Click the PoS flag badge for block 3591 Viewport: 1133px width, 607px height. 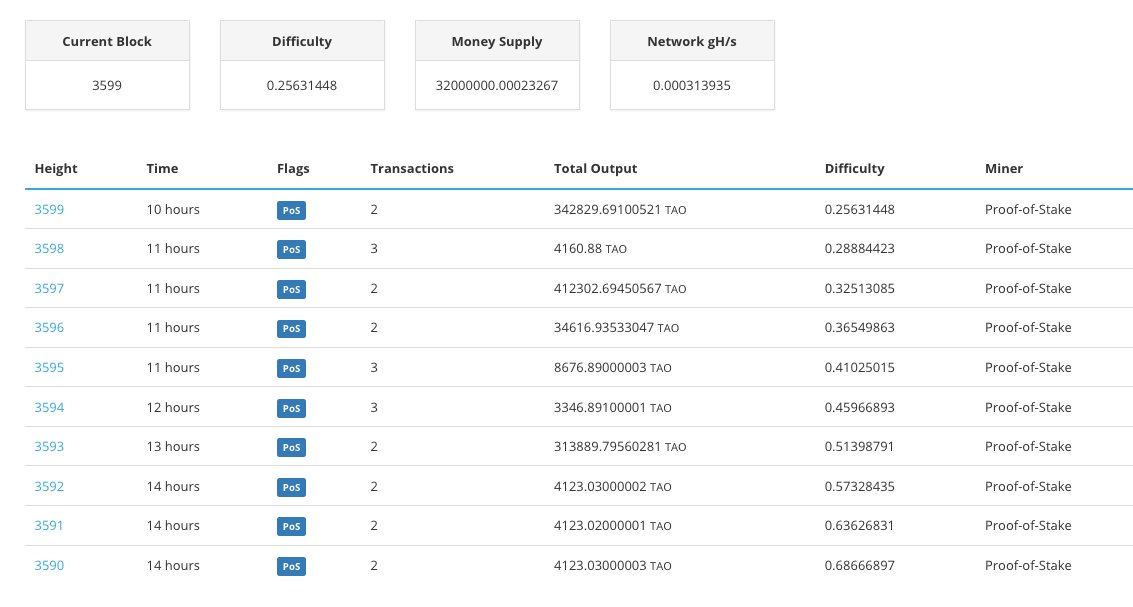(x=291, y=526)
